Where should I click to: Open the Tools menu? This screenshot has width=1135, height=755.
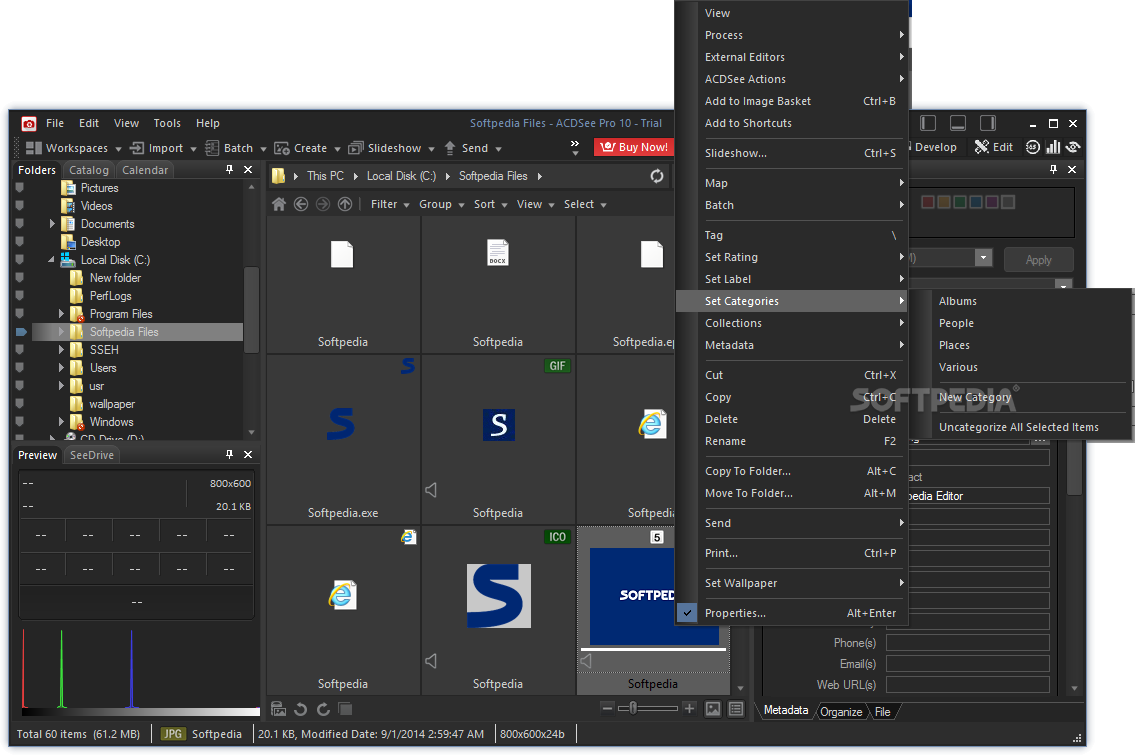(x=167, y=124)
